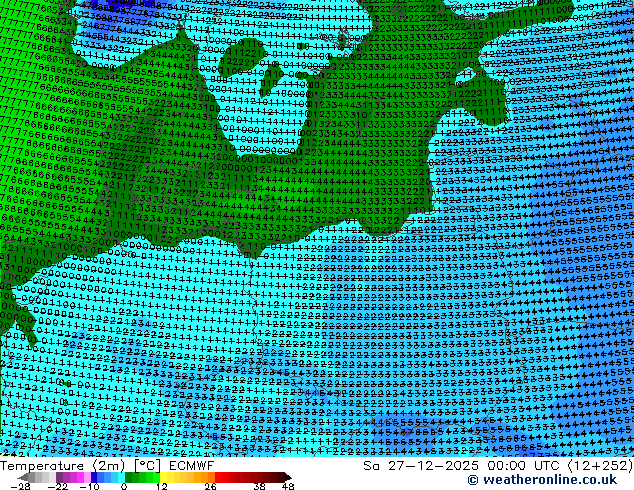This screenshot has height=490, width=634.
Task: Click the yellow swatch in the temperature legend
Action: pyautogui.click(x=163, y=477)
